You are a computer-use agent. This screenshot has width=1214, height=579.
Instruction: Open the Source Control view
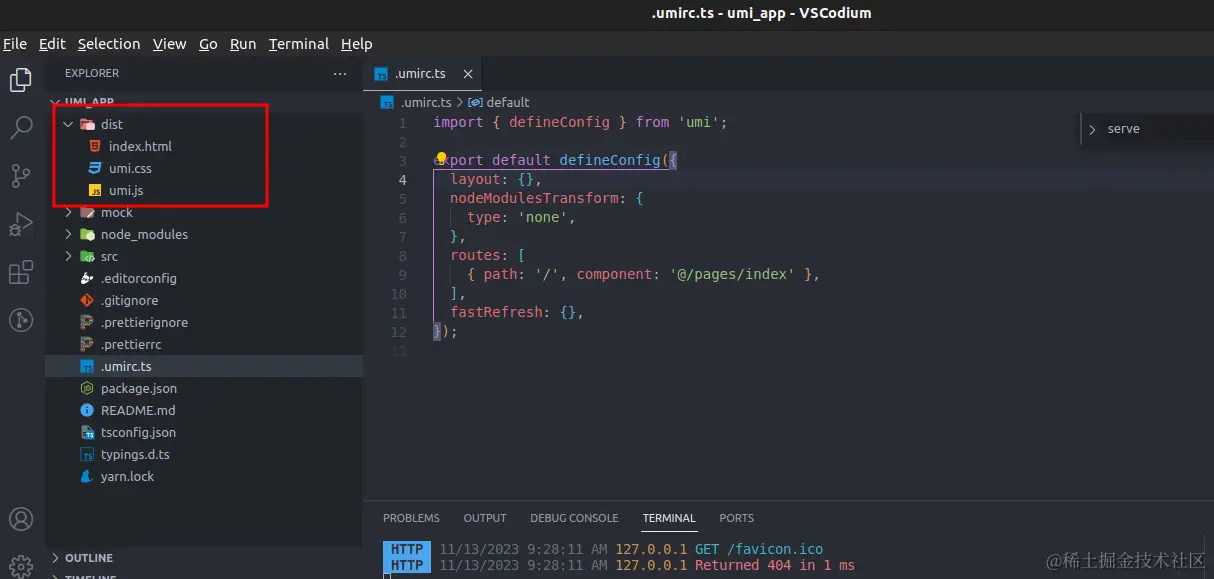point(21,176)
